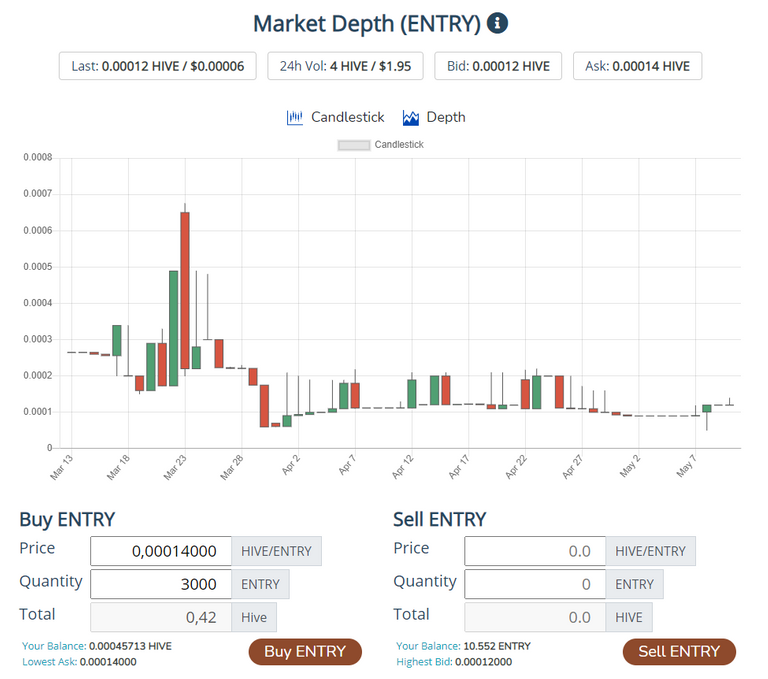Click the Ask 0.00014 HIVE box
This screenshot has height=679, width=768.
point(637,66)
